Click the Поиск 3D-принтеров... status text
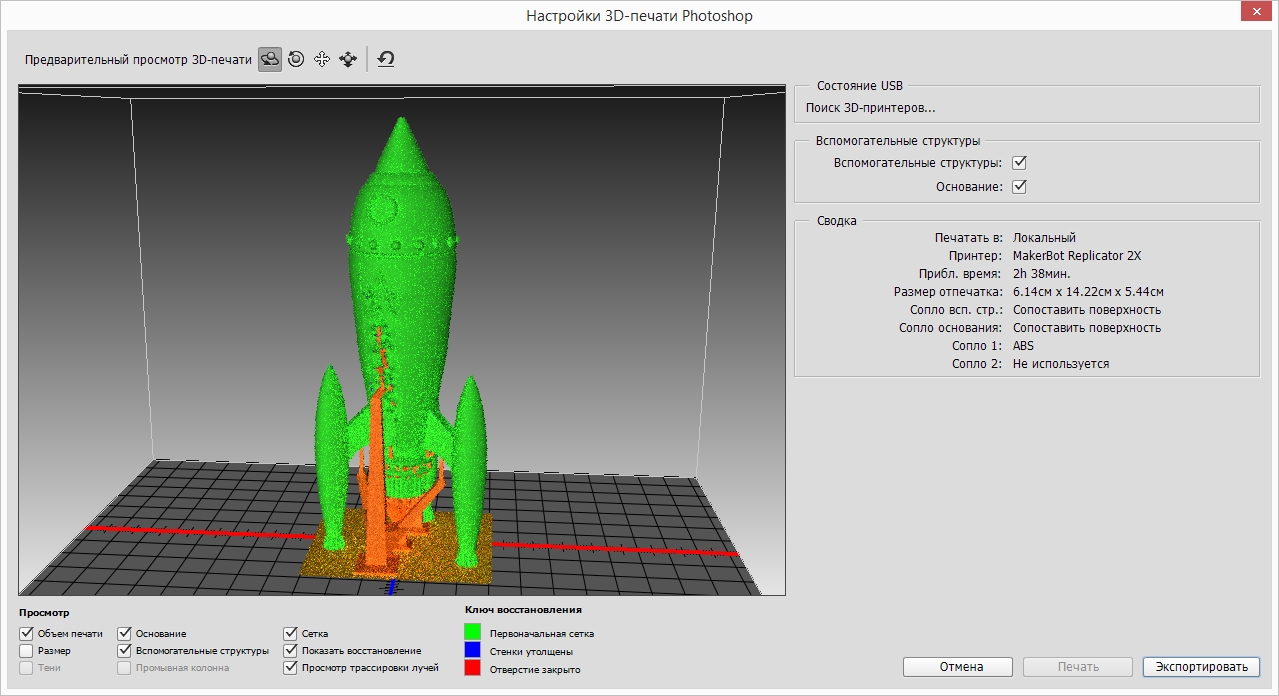 (870, 108)
